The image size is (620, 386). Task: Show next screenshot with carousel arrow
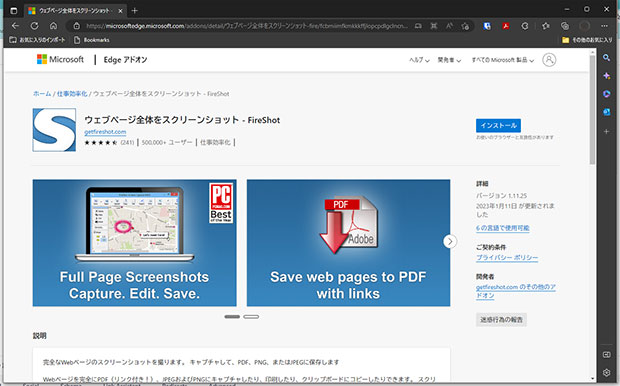click(x=450, y=241)
